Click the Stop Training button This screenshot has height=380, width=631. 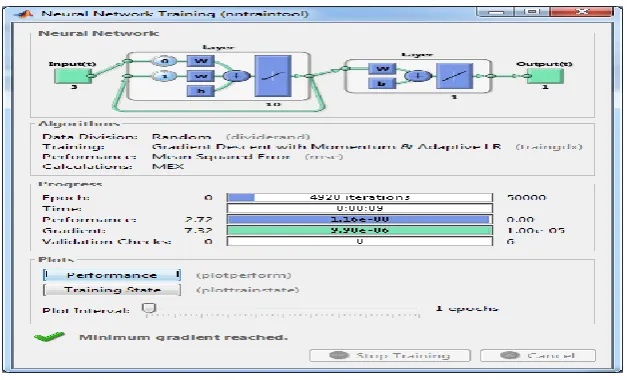pos(390,355)
